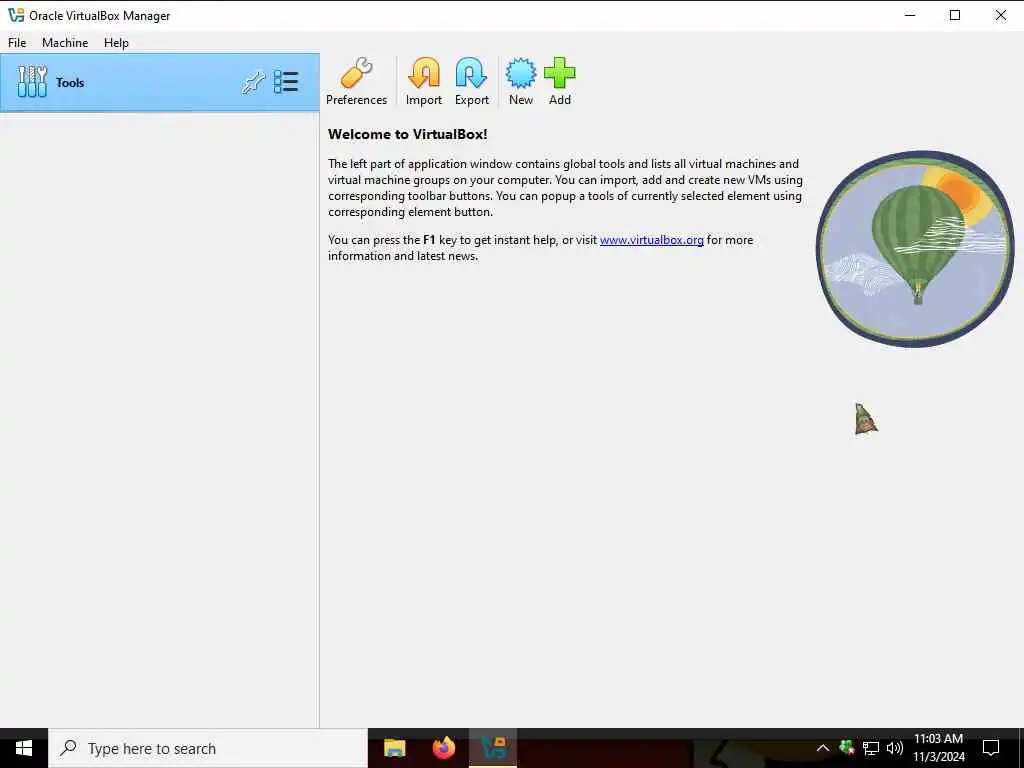Click the green tray icon with red badge
The height and width of the screenshot is (768, 1024).
[x=847, y=748]
